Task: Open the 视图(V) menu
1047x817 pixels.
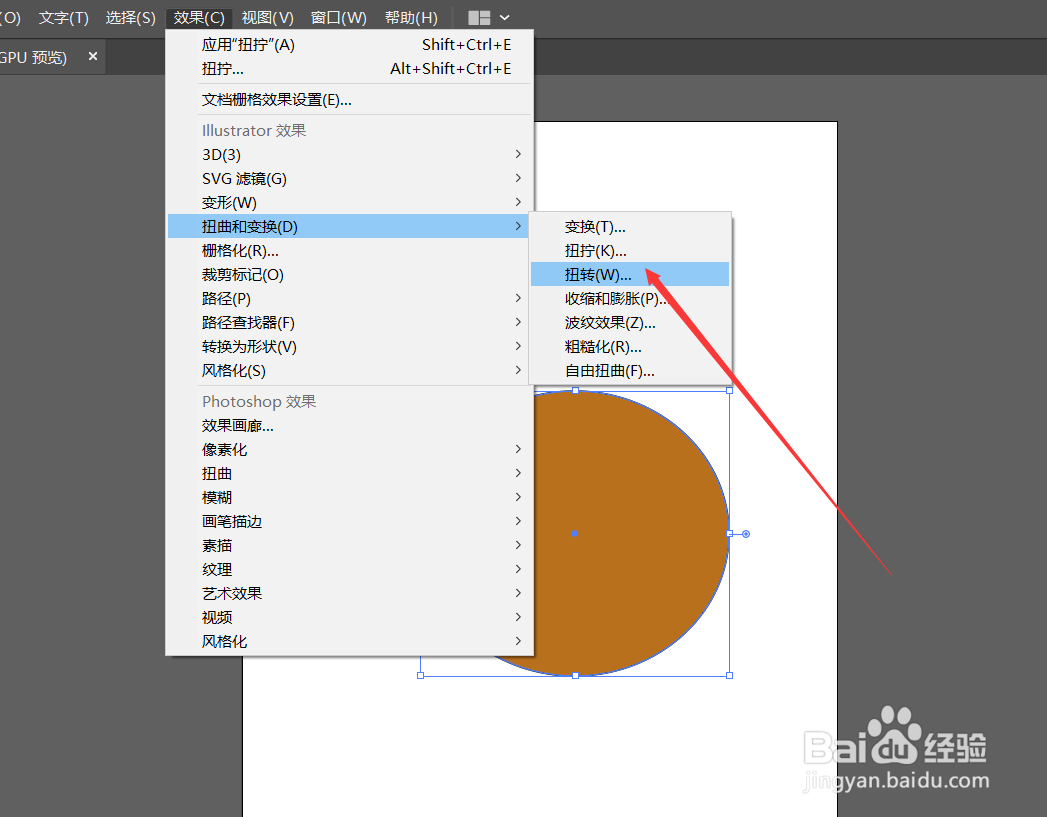Action: pos(268,18)
